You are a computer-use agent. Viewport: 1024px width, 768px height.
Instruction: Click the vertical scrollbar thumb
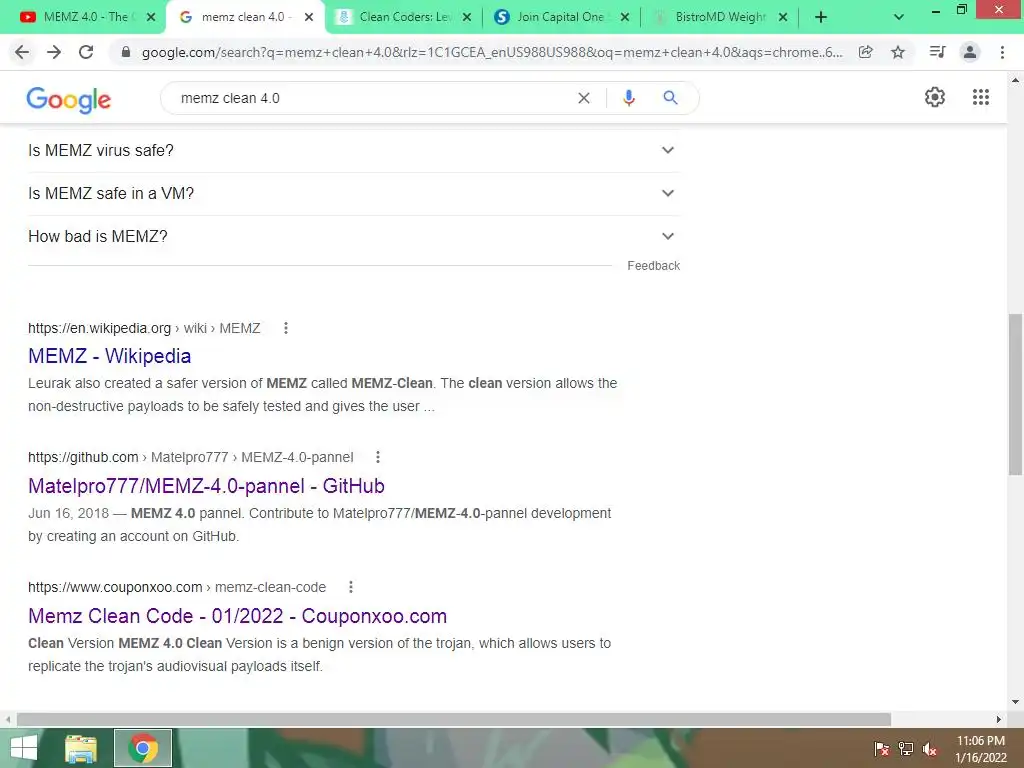coord(1015,394)
